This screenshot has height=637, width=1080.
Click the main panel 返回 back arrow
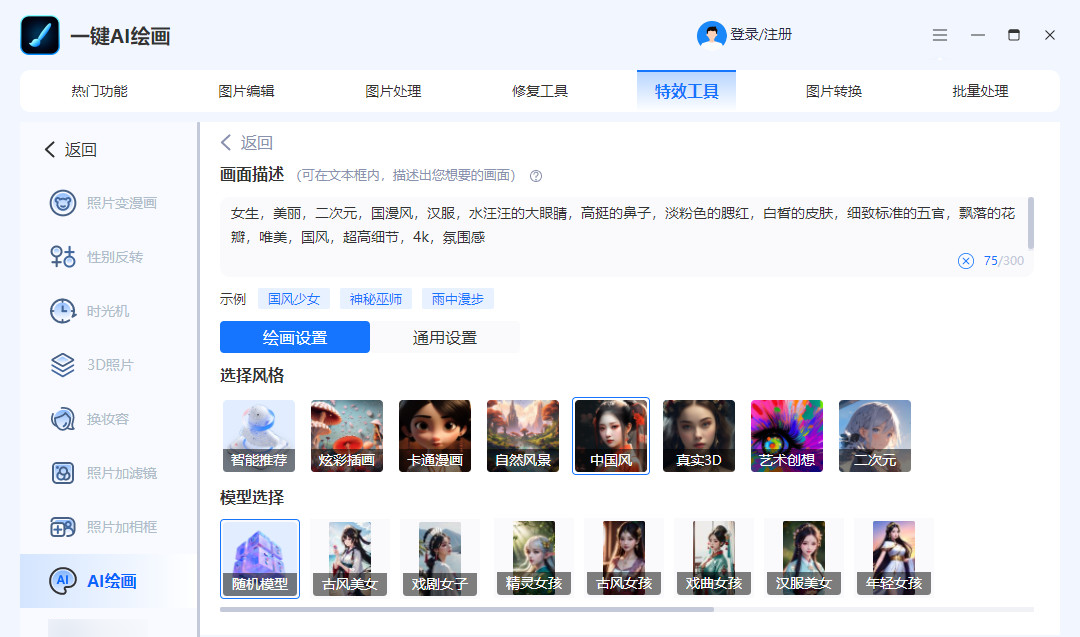(226, 143)
